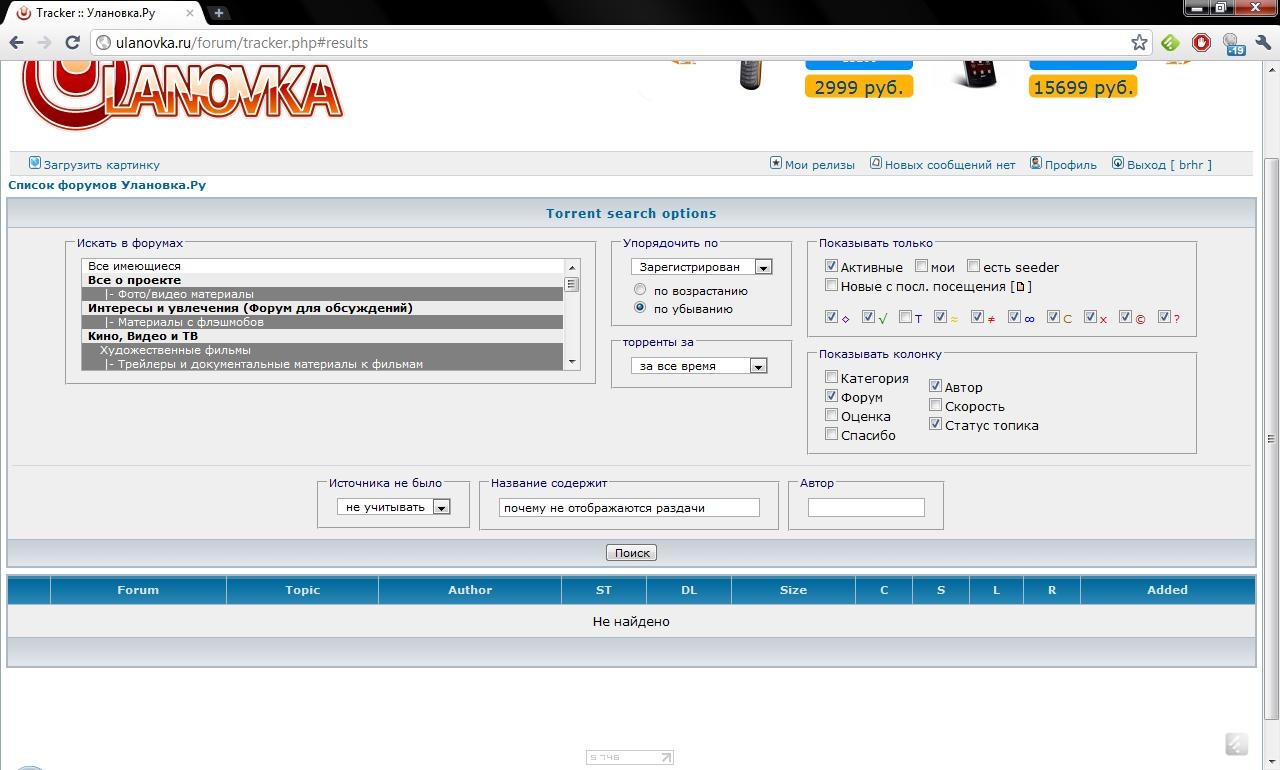Open the 'Источника не было' dropdown
The height and width of the screenshot is (770, 1280).
click(x=394, y=507)
